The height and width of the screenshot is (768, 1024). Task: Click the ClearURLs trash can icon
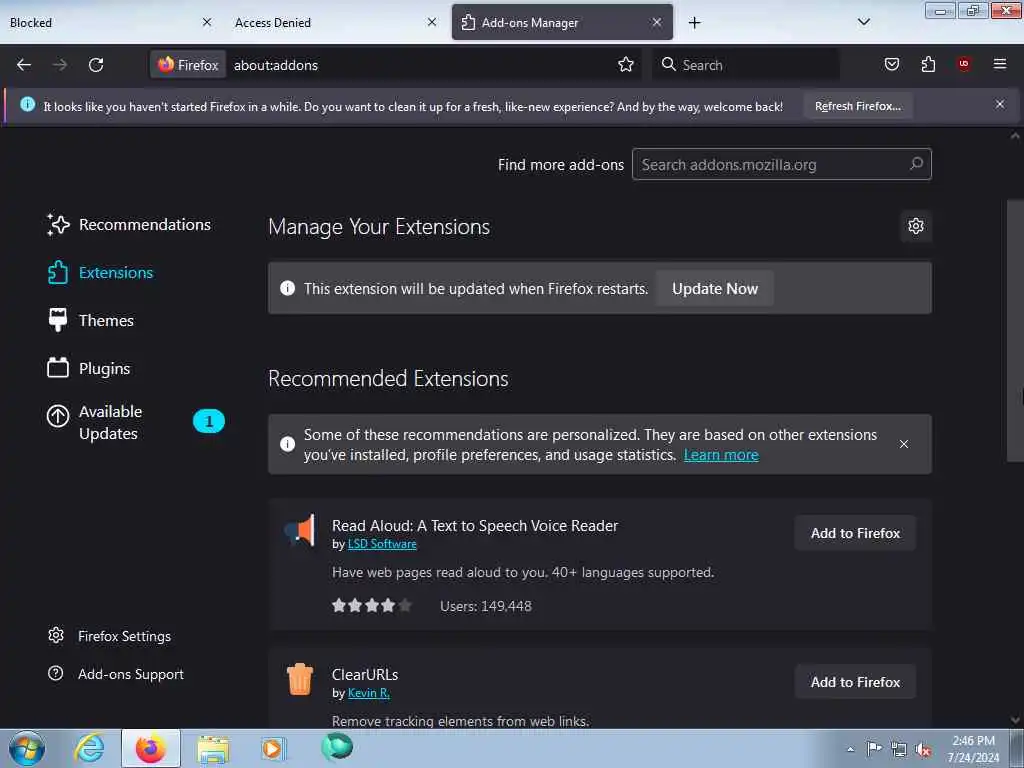(x=300, y=679)
